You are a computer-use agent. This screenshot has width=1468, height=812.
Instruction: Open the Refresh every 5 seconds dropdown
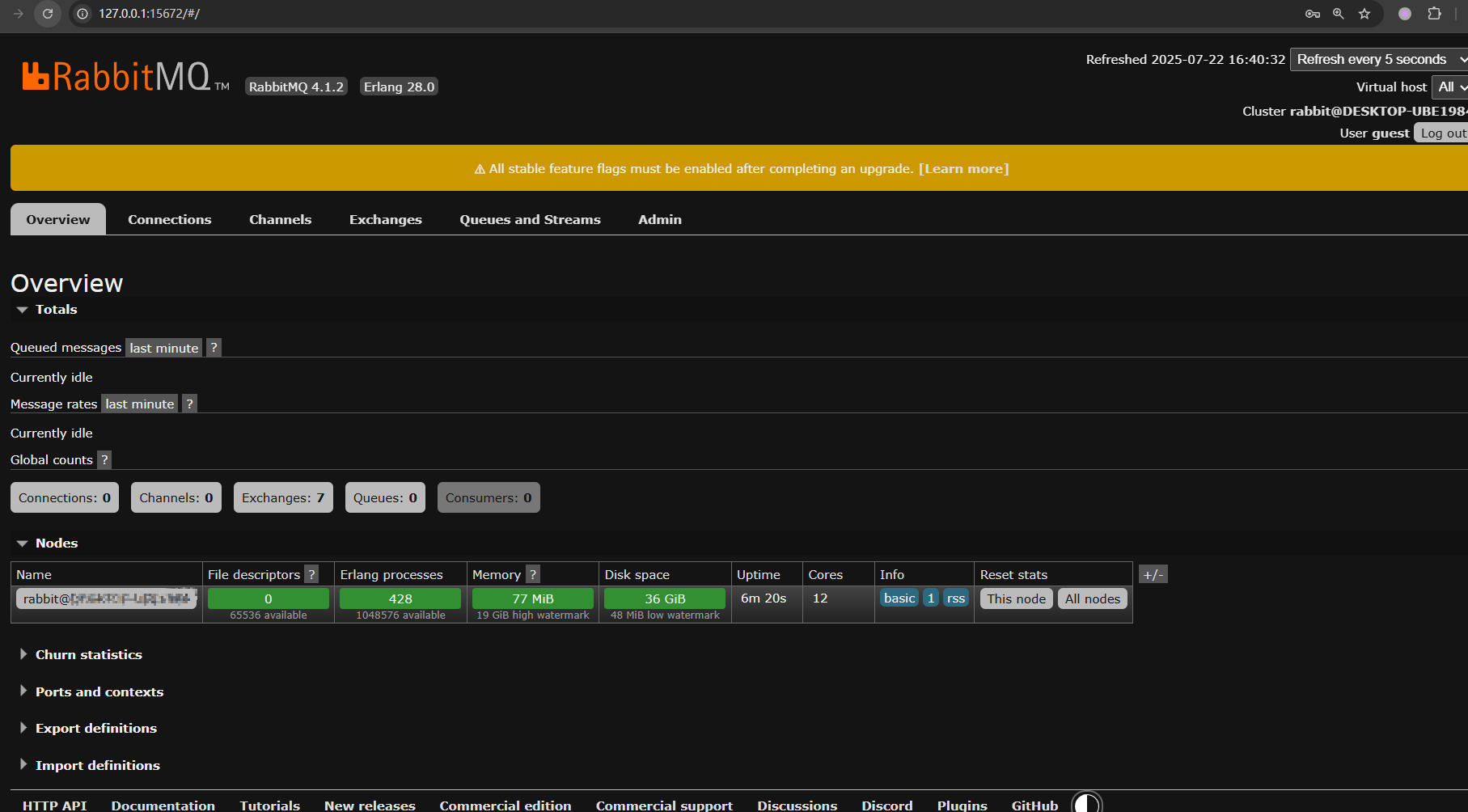(x=1378, y=60)
